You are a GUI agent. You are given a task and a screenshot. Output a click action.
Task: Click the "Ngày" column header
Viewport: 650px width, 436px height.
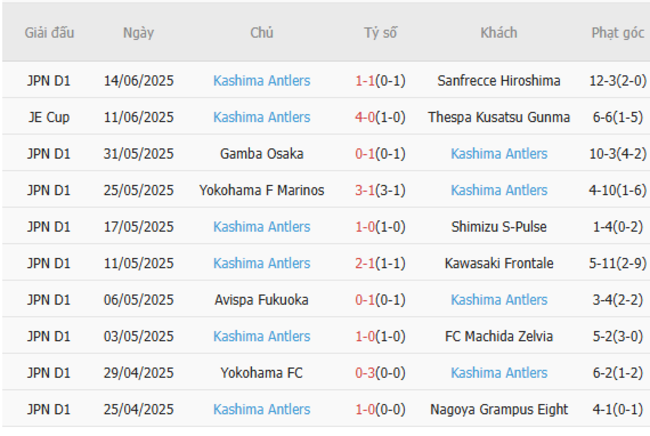pos(139,32)
